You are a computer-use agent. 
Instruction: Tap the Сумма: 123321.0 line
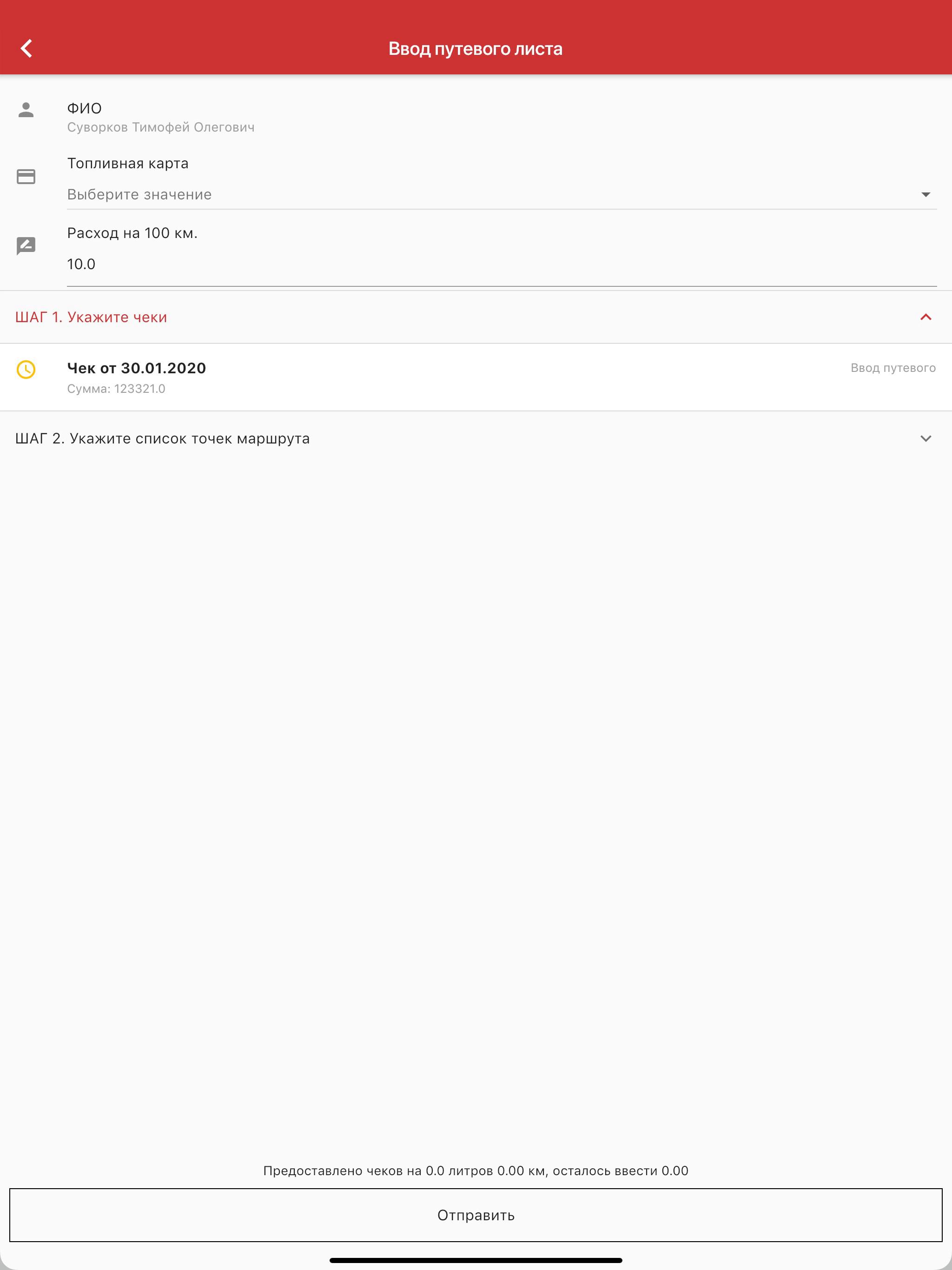116,389
